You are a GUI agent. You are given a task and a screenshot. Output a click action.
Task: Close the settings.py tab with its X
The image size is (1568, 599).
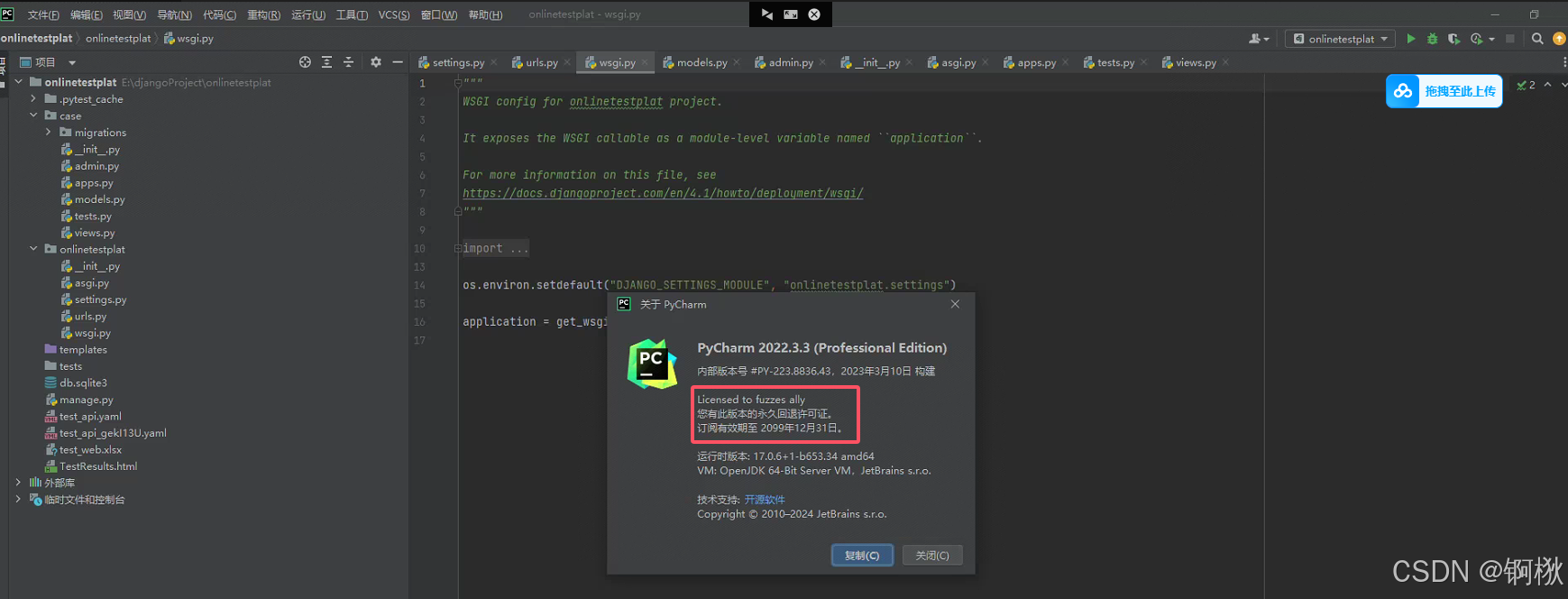click(494, 62)
